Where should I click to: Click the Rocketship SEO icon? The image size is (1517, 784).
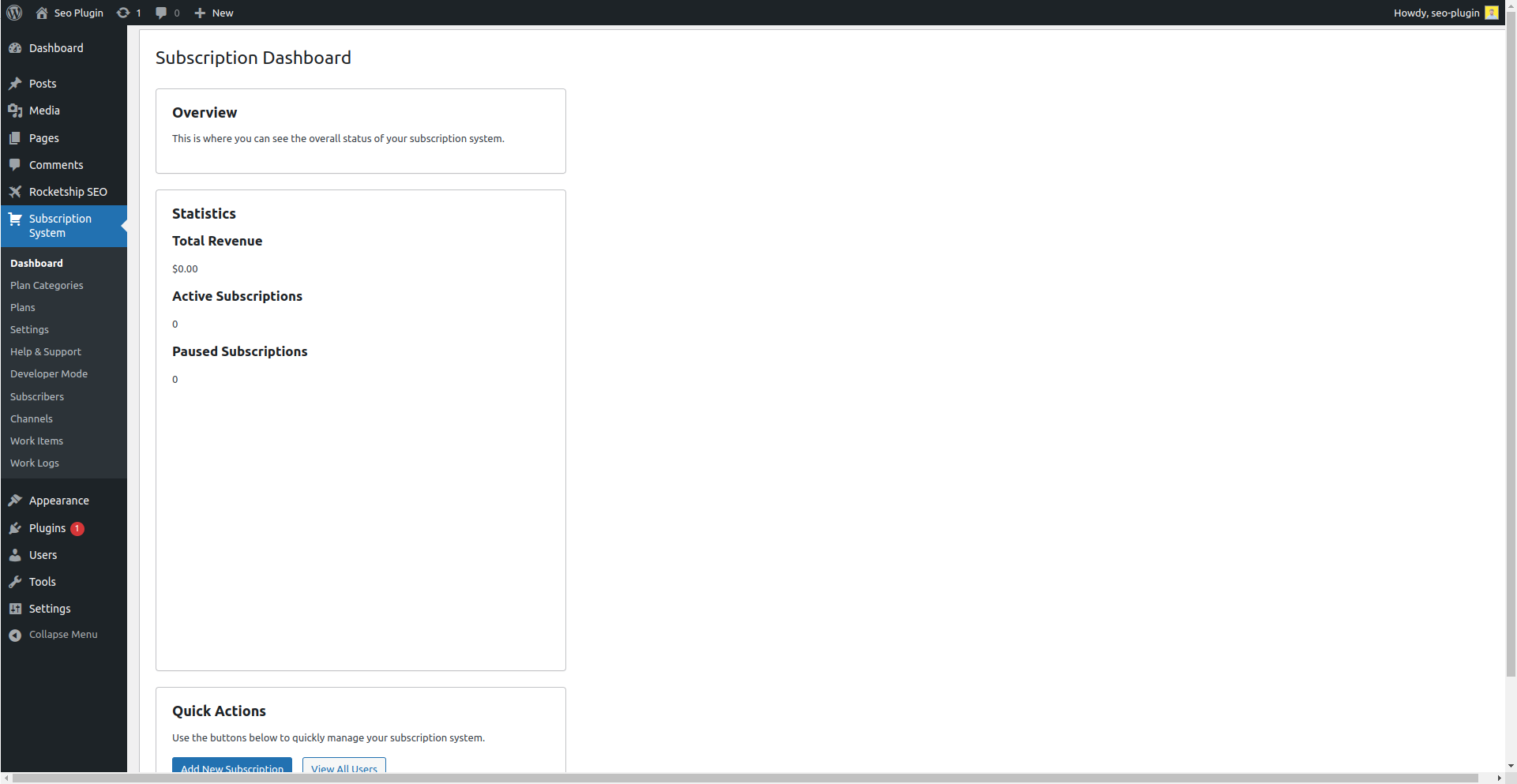coord(15,192)
